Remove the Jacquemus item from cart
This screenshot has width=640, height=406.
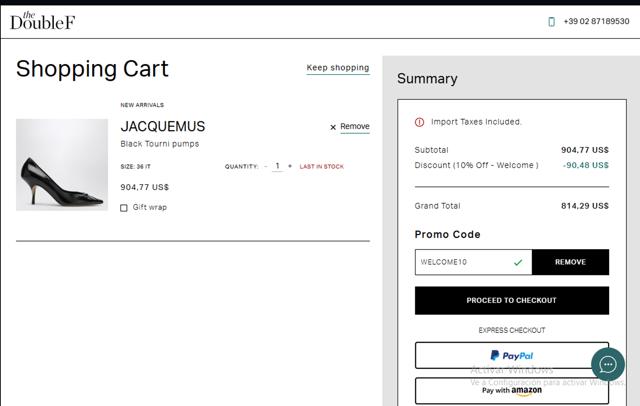(x=355, y=127)
